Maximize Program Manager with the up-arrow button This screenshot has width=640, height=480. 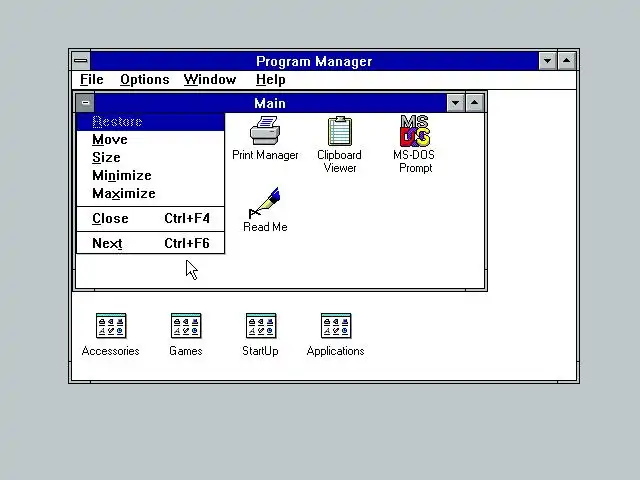567,61
